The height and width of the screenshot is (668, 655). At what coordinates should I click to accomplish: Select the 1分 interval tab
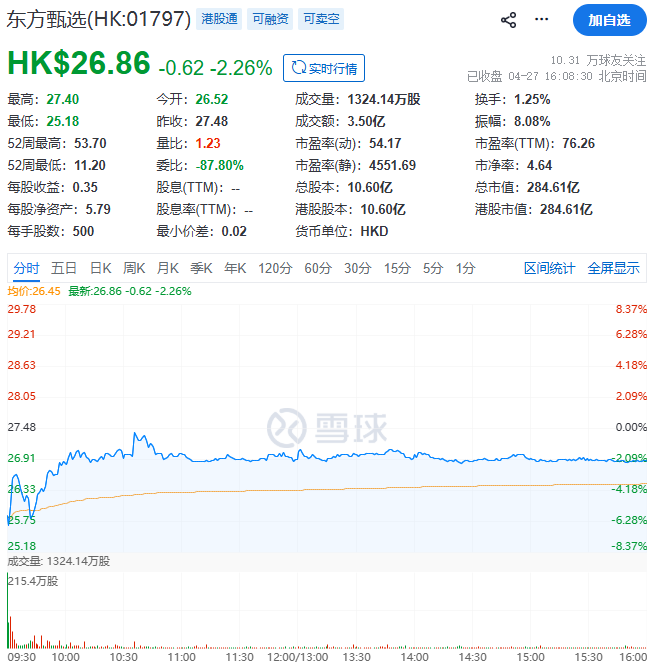click(465, 268)
